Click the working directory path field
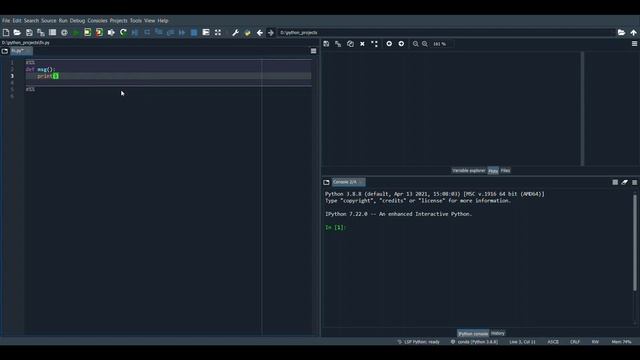Viewport: 640px width, 360px height. pyautogui.click(x=446, y=33)
